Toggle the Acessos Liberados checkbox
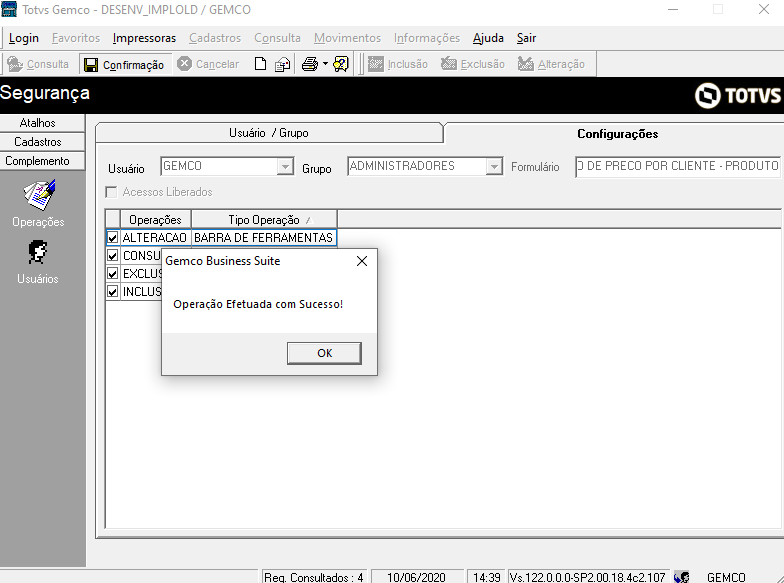This screenshot has width=784, height=583. pyautogui.click(x=111, y=192)
